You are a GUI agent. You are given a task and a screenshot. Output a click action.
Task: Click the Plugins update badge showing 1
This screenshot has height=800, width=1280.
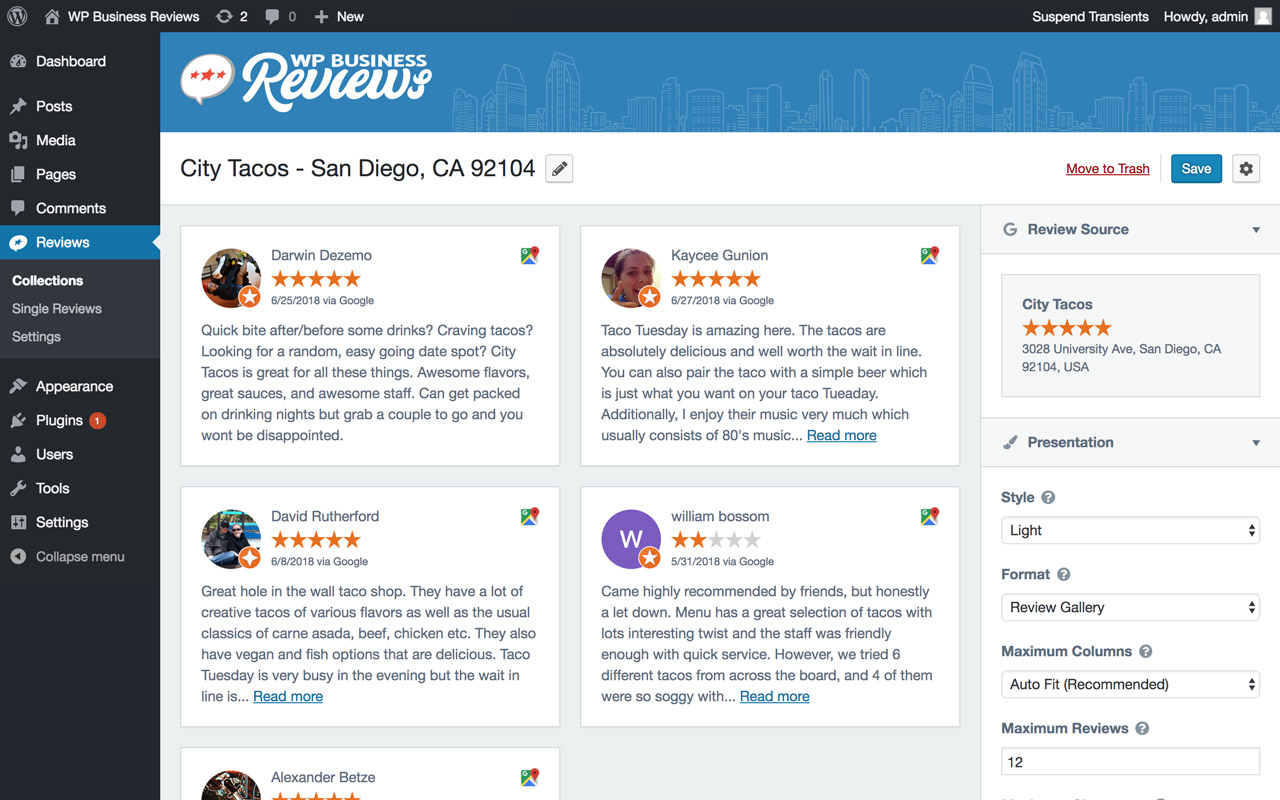(97, 421)
